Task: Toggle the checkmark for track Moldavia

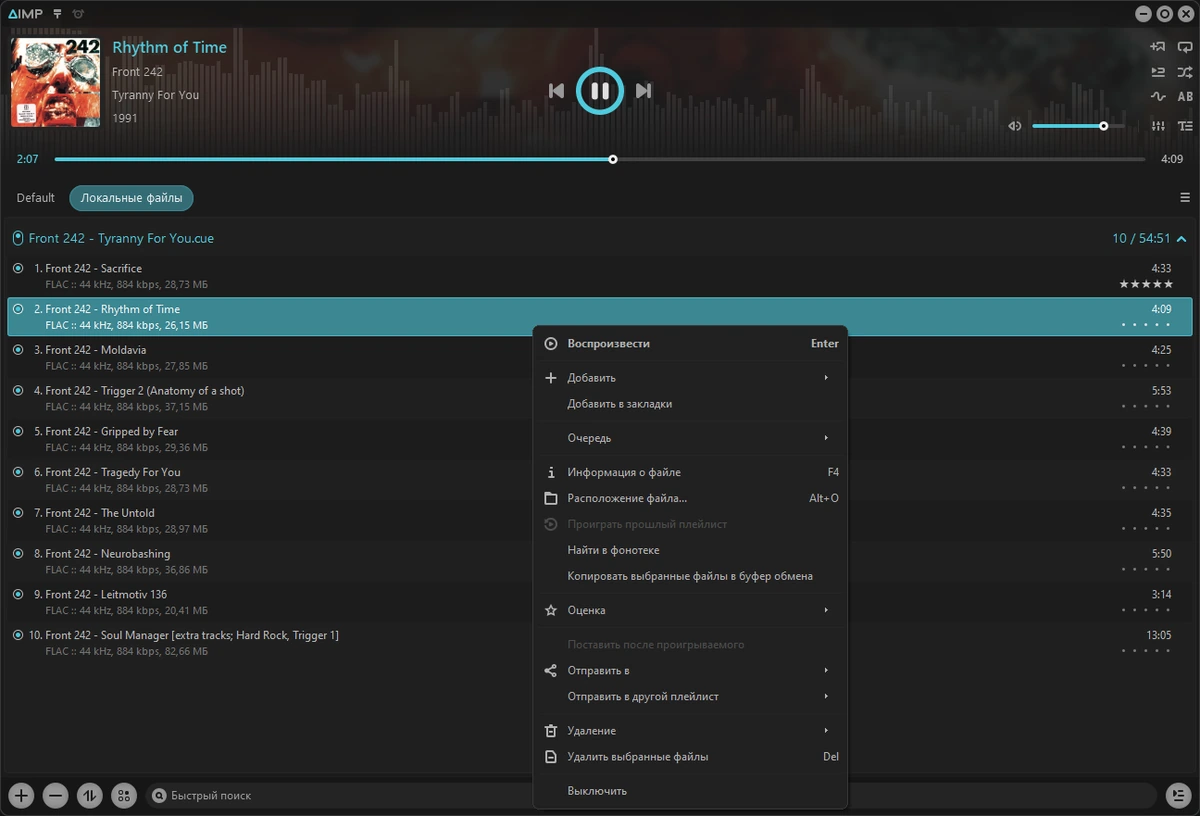Action: click(x=18, y=350)
